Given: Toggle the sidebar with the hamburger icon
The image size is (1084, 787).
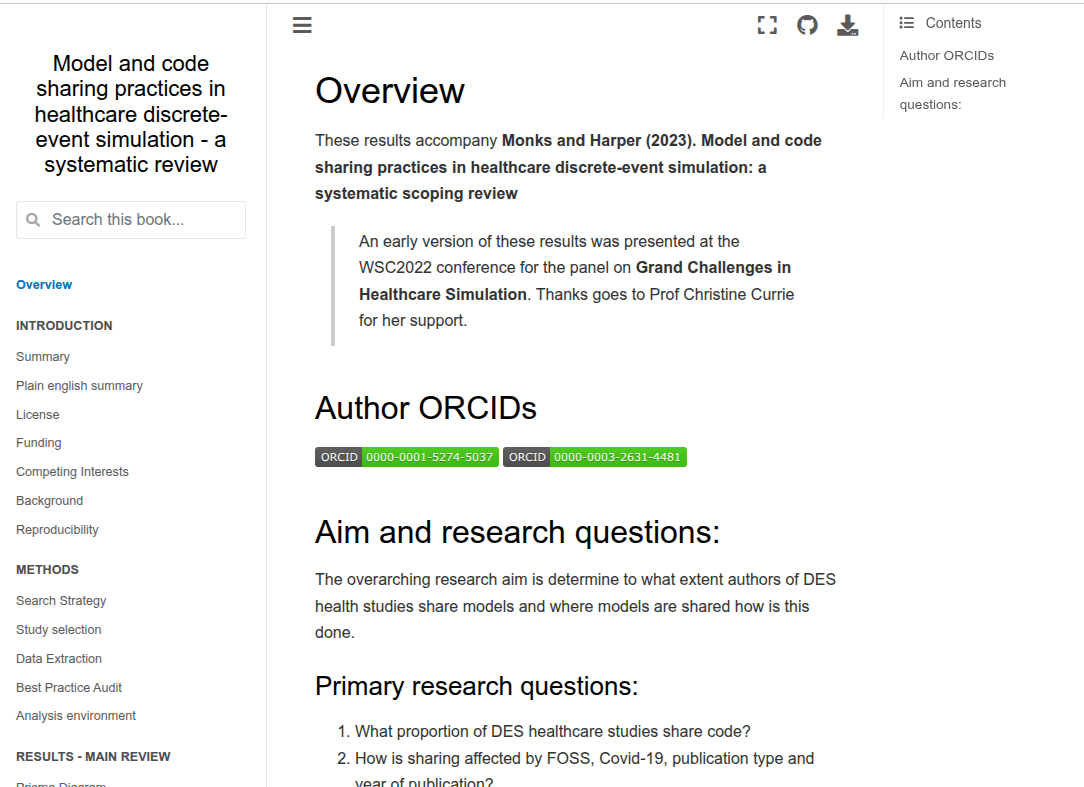Looking at the screenshot, I should tap(302, 26).
